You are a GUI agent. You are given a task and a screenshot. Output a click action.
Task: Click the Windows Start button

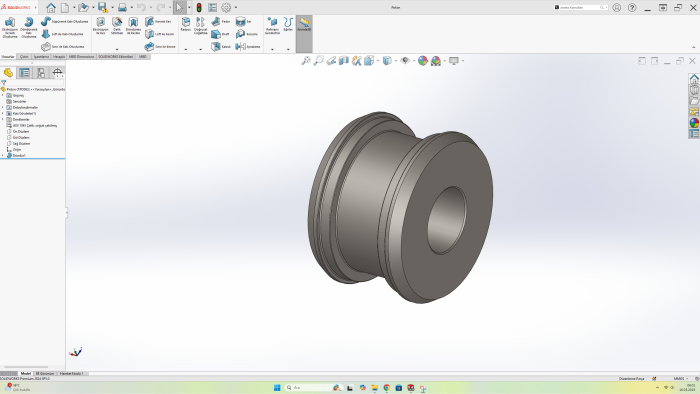pyautogui.click(x=277, y=388)
